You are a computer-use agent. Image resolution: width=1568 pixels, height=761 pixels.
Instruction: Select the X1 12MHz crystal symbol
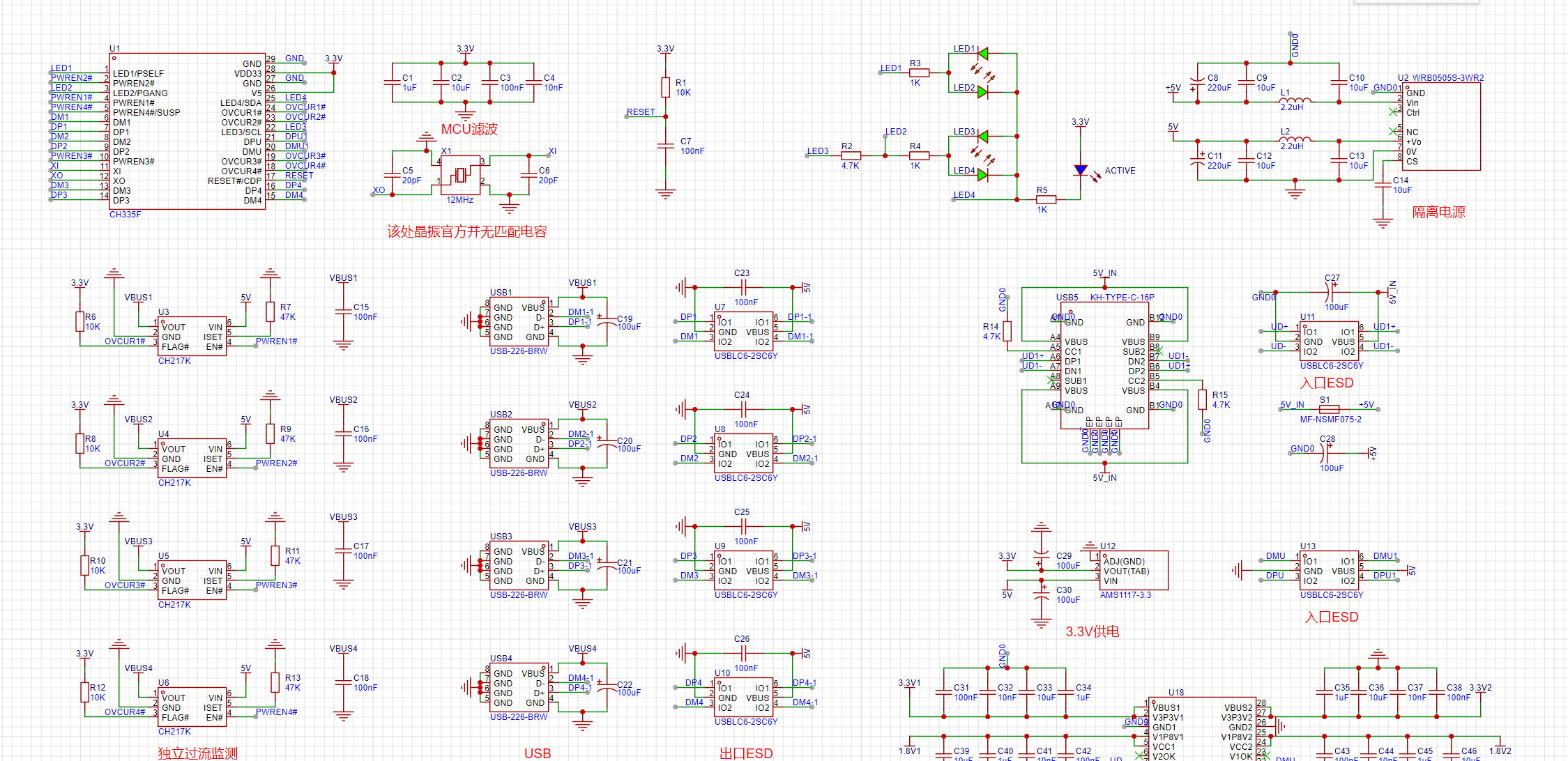pos(461,175)
